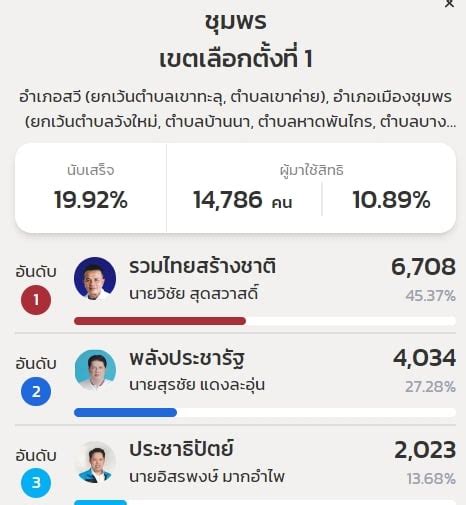Click candidate photo of นายอิสรพงษ์ มากอำไพ
Viewport: 466px width, 505px height.
(x=95, y=462)
